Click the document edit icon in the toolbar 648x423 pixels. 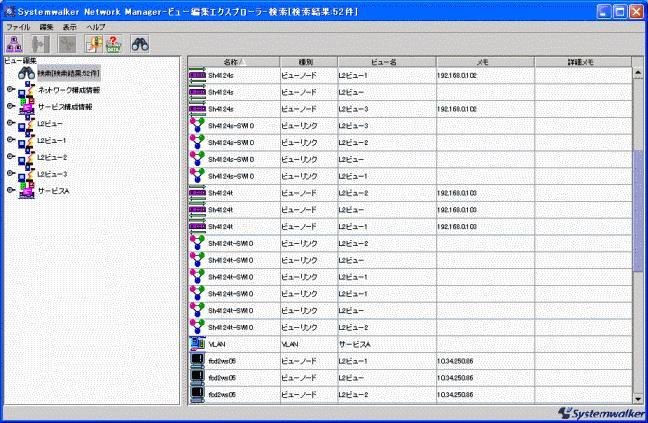(92, 45)
